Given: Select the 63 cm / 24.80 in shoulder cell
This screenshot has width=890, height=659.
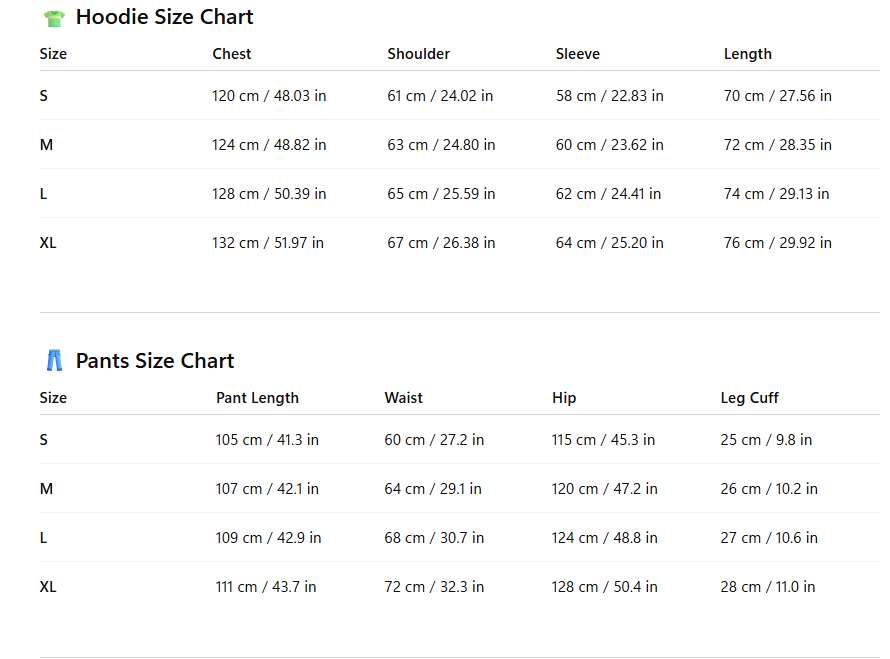Looking at the screenshot, I should 441,145.
